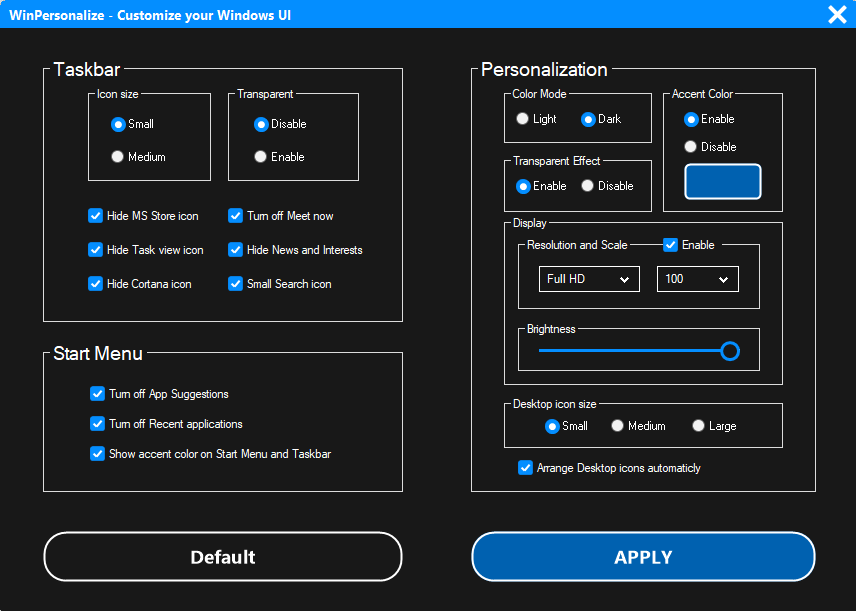Set Desktop icon size to Large
Screen dimensions: 856x611
[x=698, y=425]
